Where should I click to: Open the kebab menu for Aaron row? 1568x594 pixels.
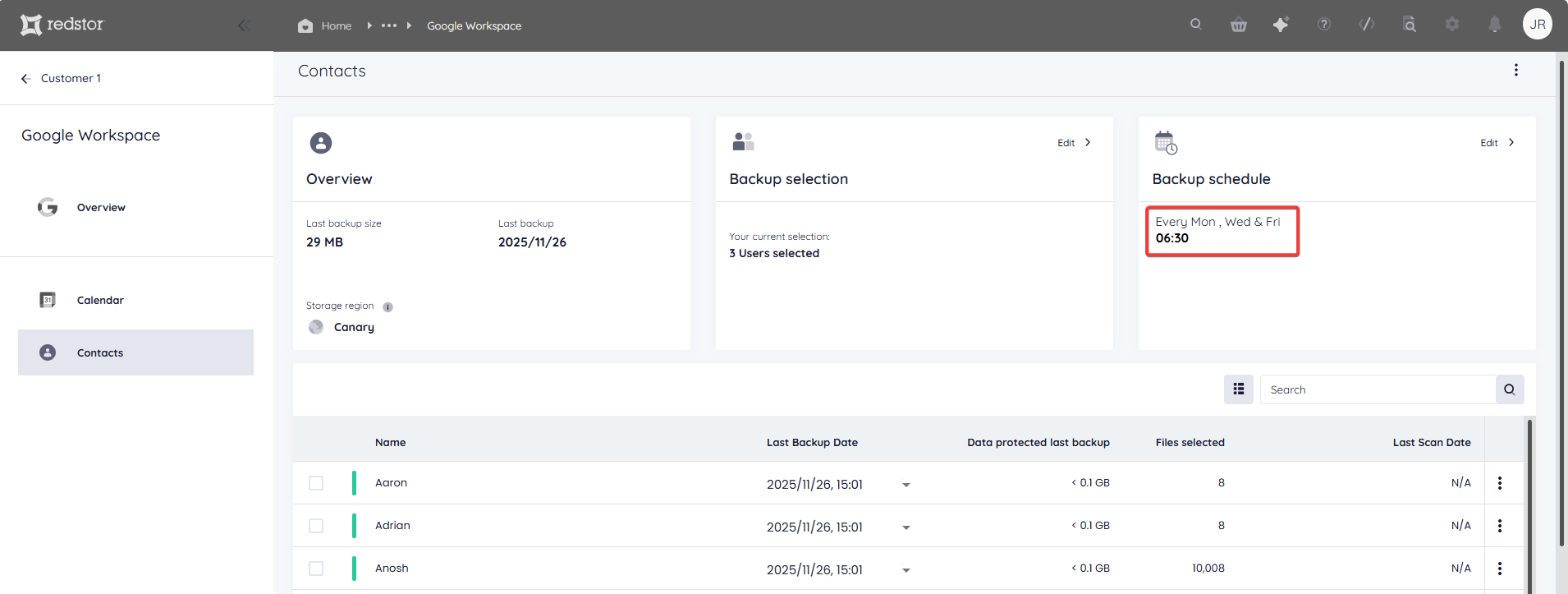(1500, 483)
